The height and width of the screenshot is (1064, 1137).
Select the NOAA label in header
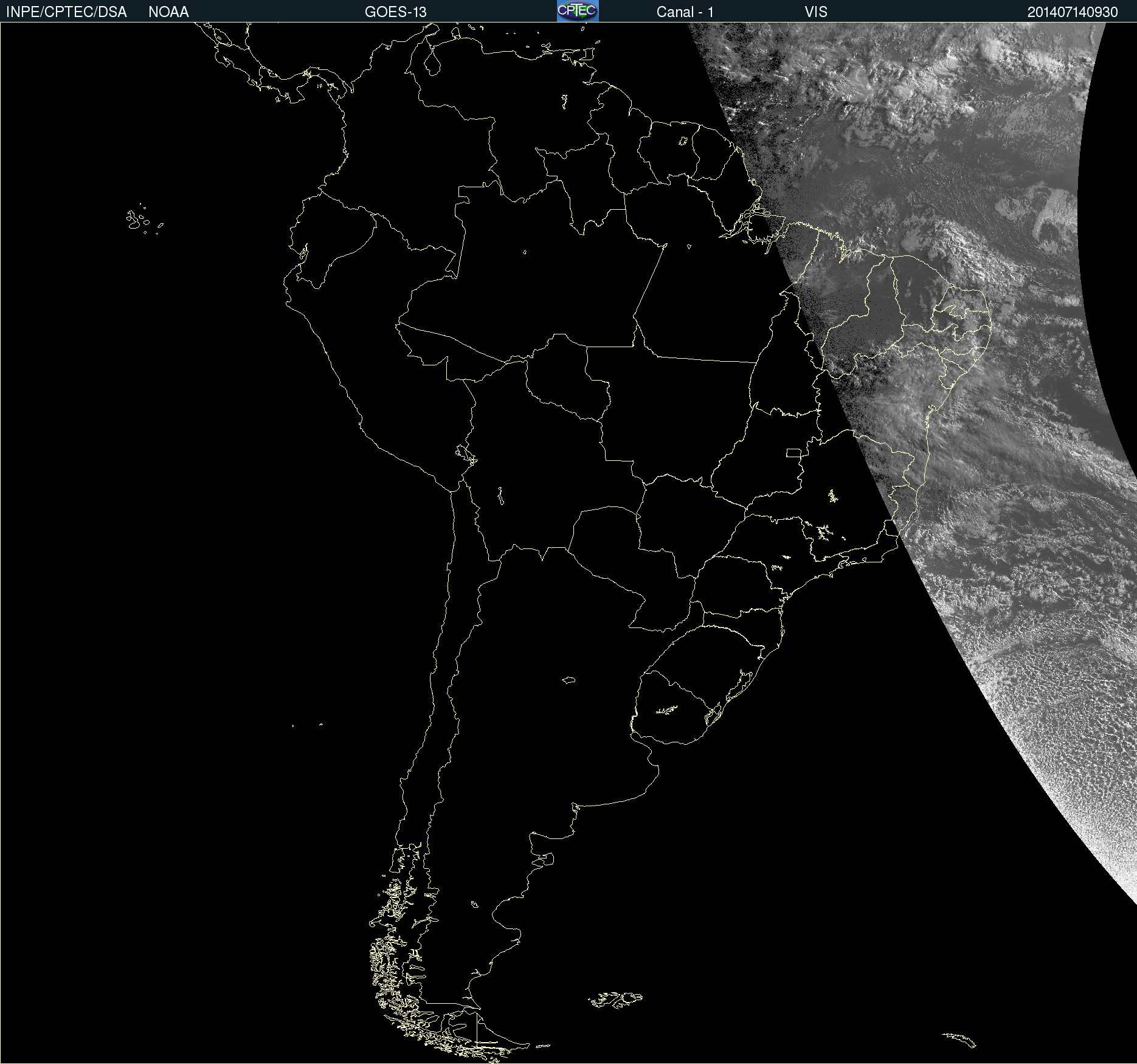tap(168, 12)
